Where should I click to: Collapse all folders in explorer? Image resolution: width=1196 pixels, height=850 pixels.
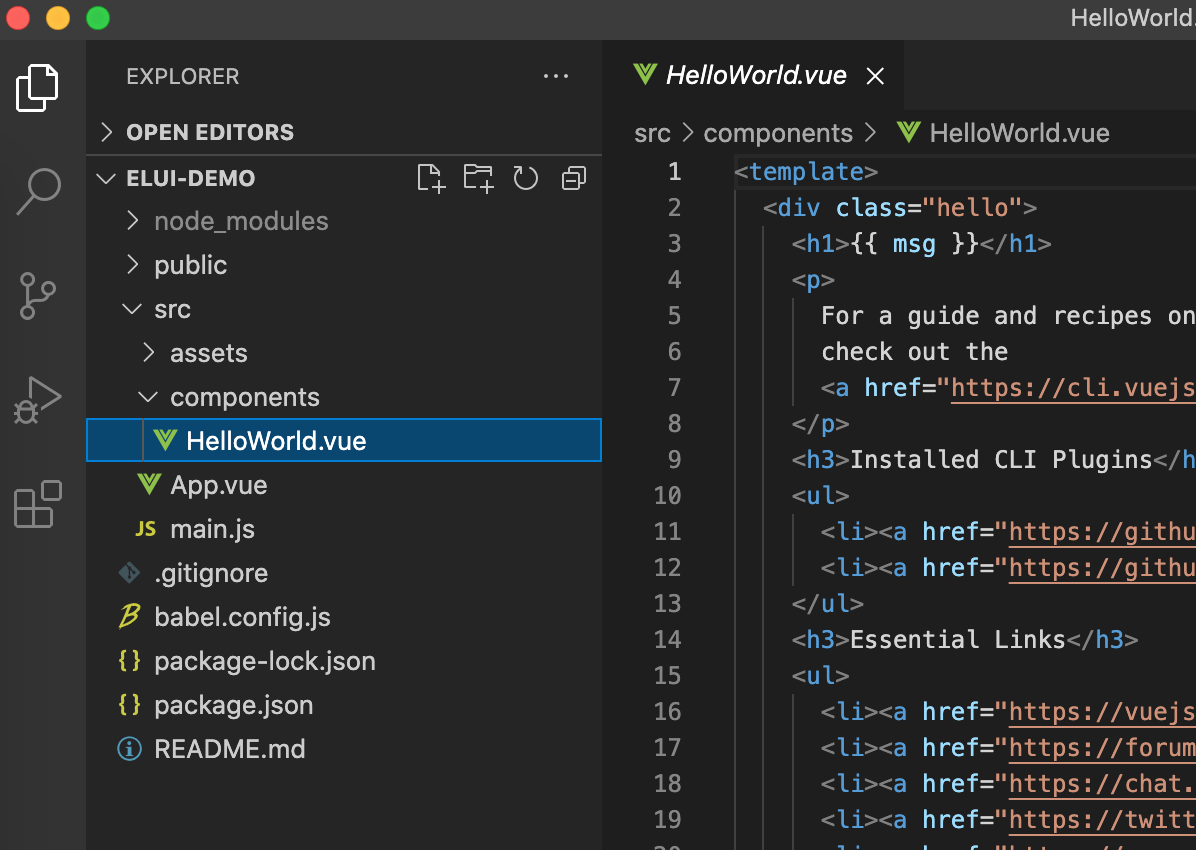(574, 179)
